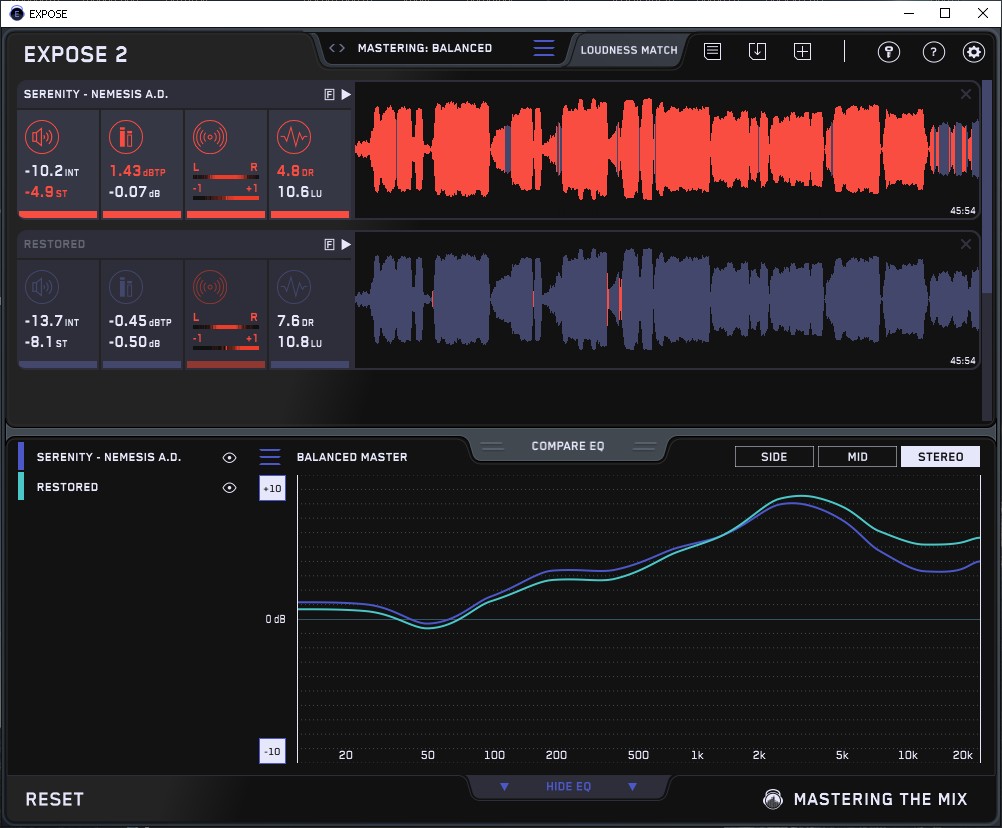Switch EQ view to Side
Screen dimensions: 1002x828
774,457
